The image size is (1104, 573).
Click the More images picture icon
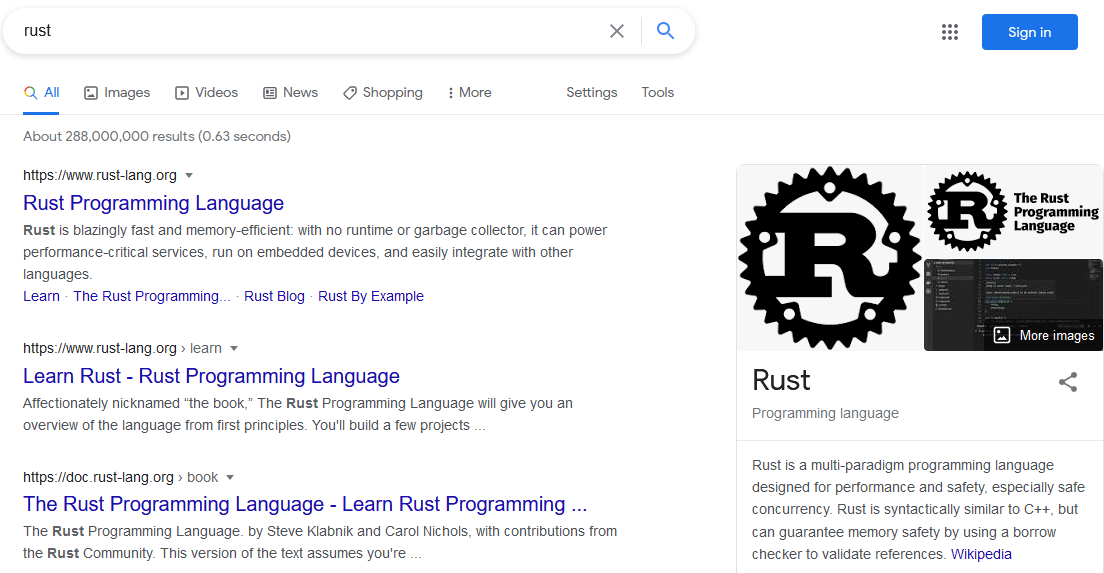(x=1001, y=335)
